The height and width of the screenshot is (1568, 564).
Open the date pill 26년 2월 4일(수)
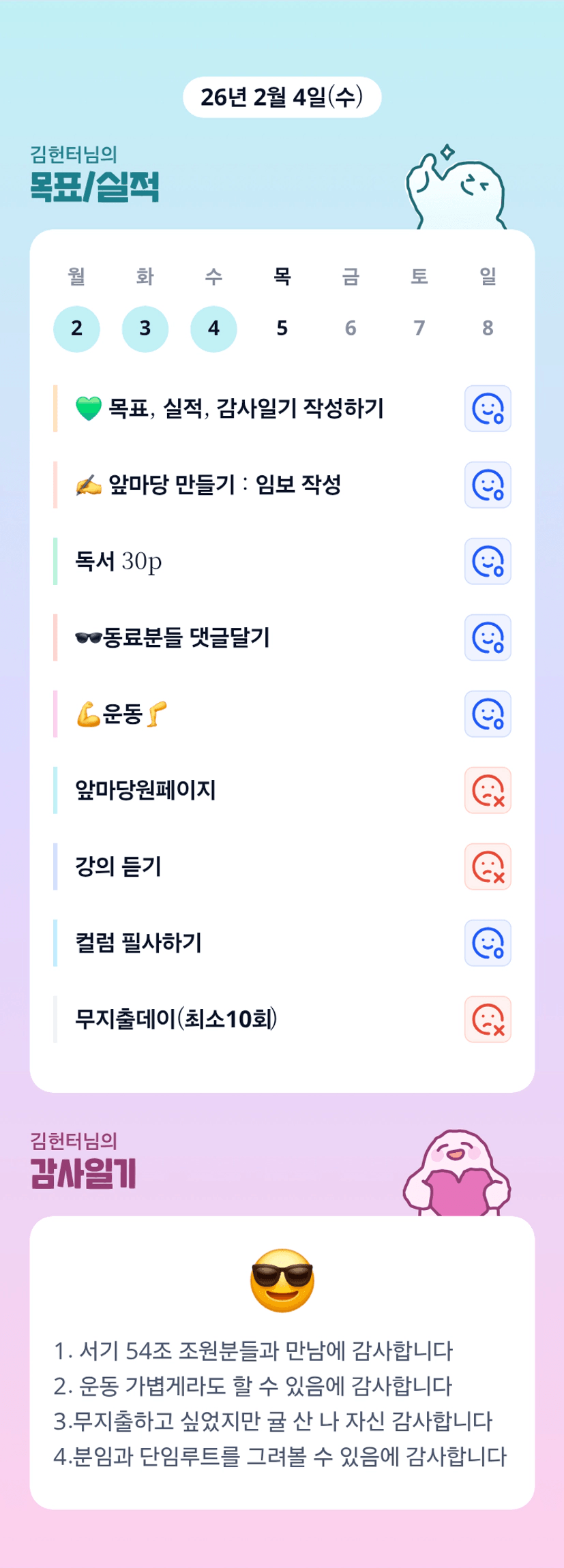(282, 97)
